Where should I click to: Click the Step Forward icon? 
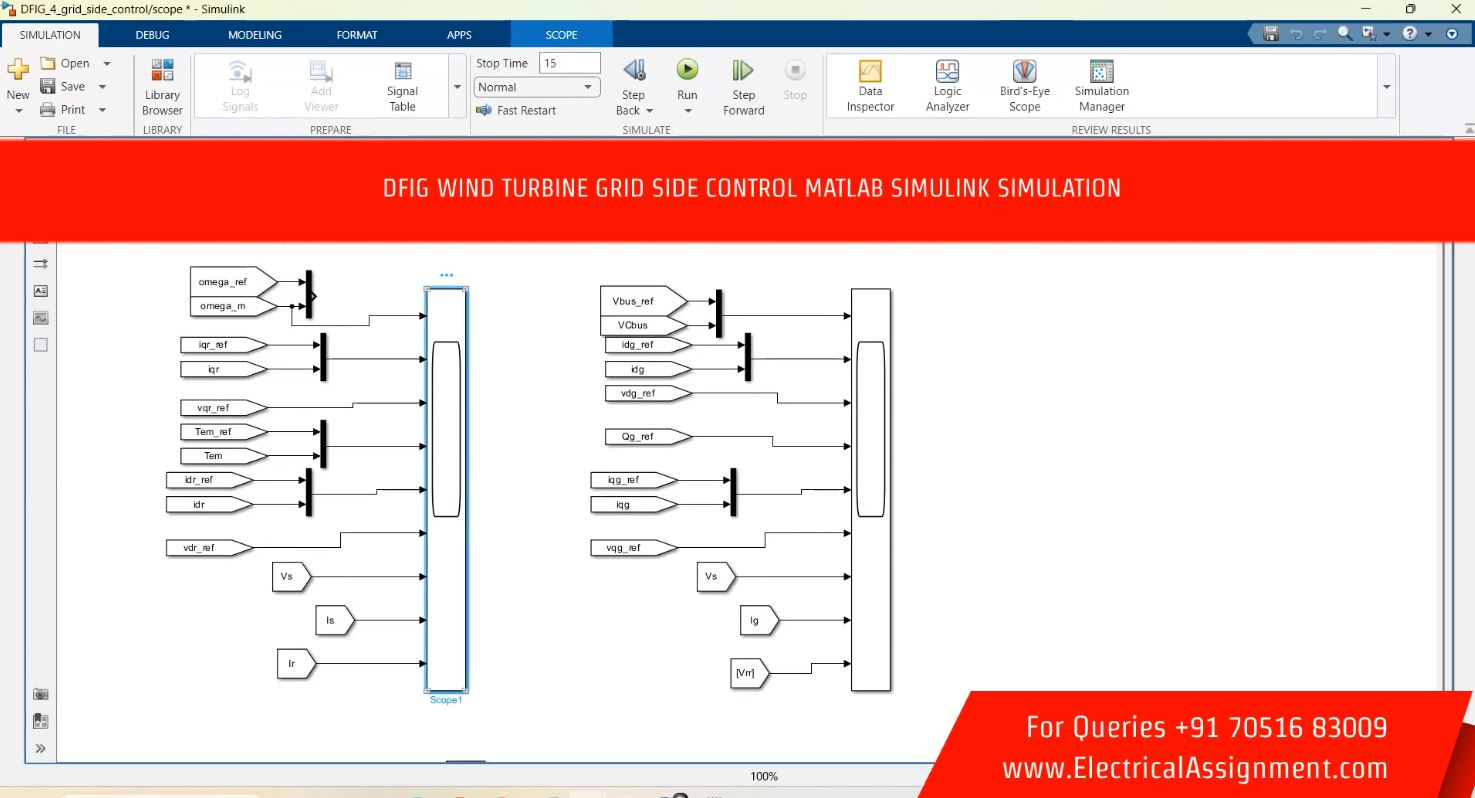tap(743, 71)
